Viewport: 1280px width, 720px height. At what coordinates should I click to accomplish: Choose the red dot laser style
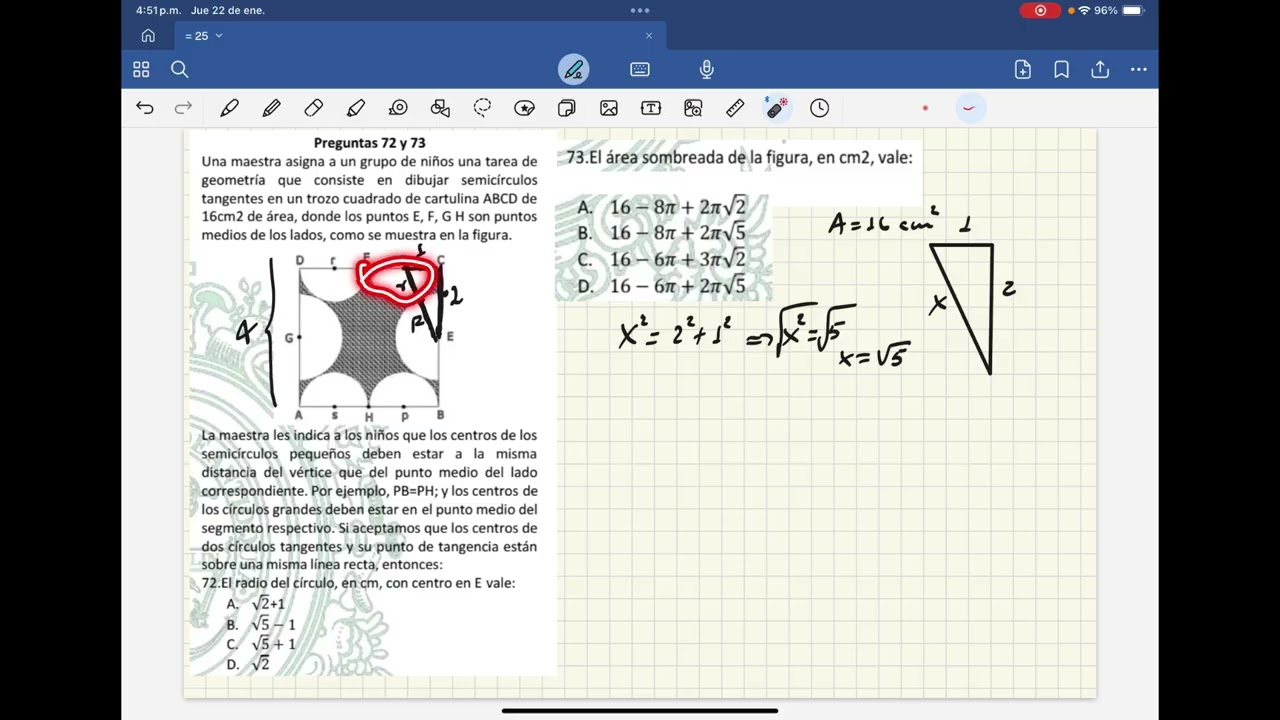click(926, 108)
